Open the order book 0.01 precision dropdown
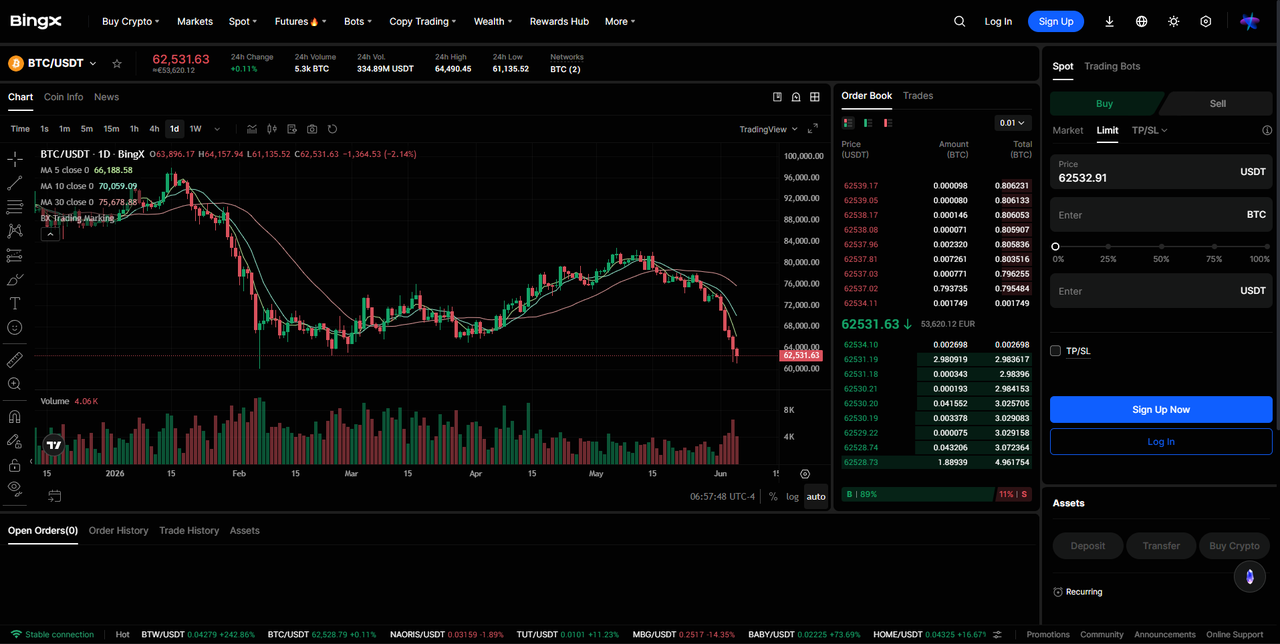Image resolution: width=1280 pixels, height=644 pixels. coord(1013,123)
